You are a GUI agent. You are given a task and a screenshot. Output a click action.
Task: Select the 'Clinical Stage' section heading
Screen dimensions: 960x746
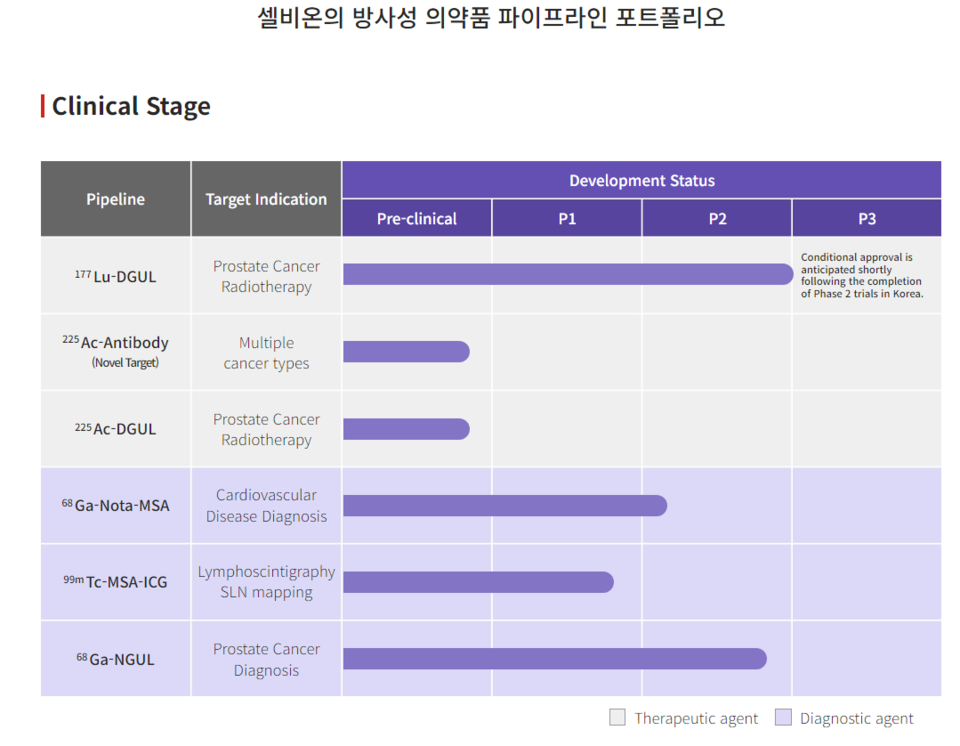(131, 106)
